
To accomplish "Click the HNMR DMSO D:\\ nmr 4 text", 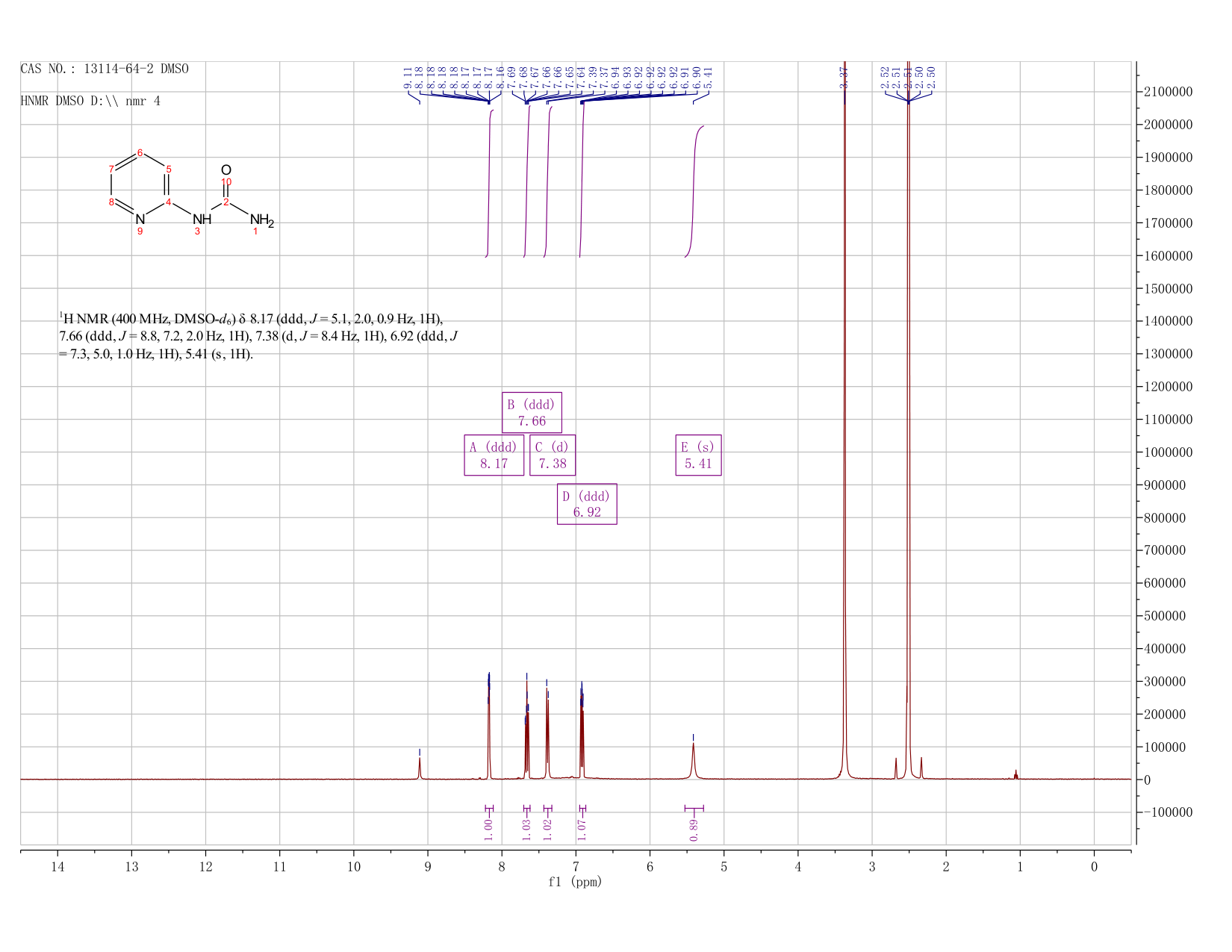I will (90, 101).
